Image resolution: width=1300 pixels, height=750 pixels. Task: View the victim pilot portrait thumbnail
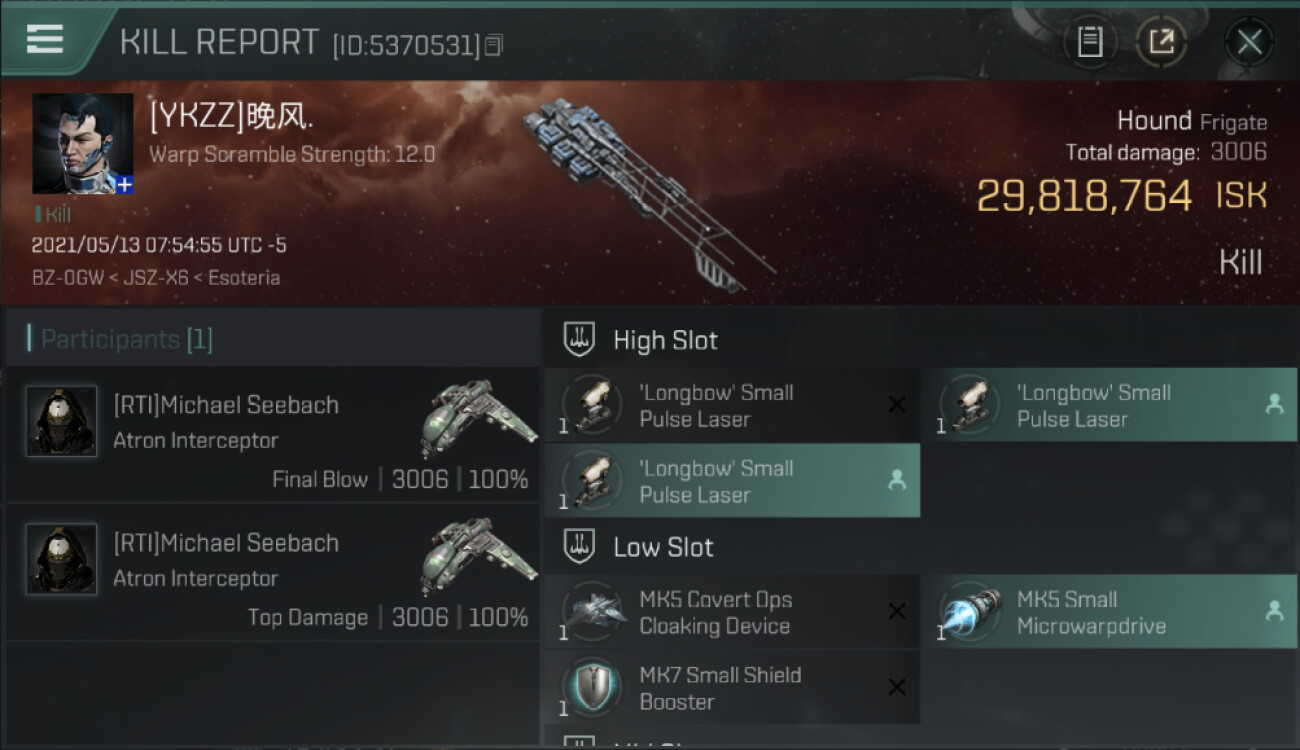(x=82, y=144)
